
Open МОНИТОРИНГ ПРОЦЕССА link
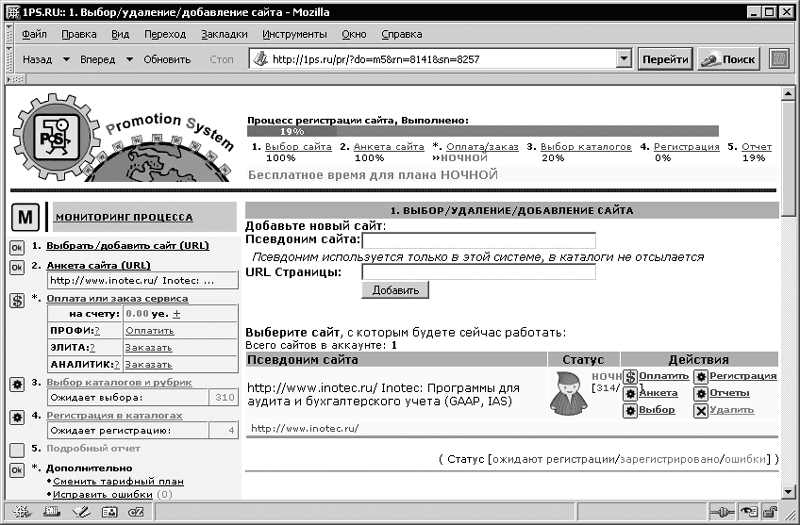[124, 217]
